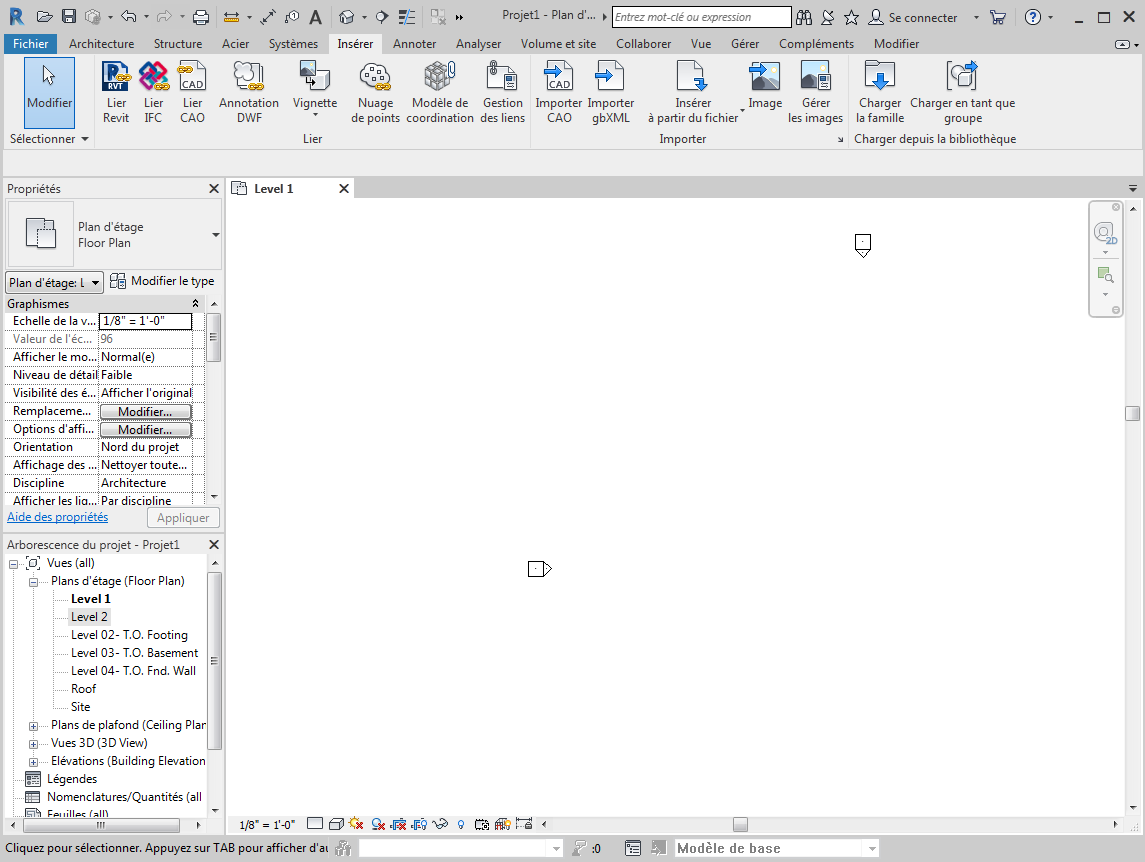Click the Appliquer button
Screen dimensions: 1145x862
pos(183,517)
